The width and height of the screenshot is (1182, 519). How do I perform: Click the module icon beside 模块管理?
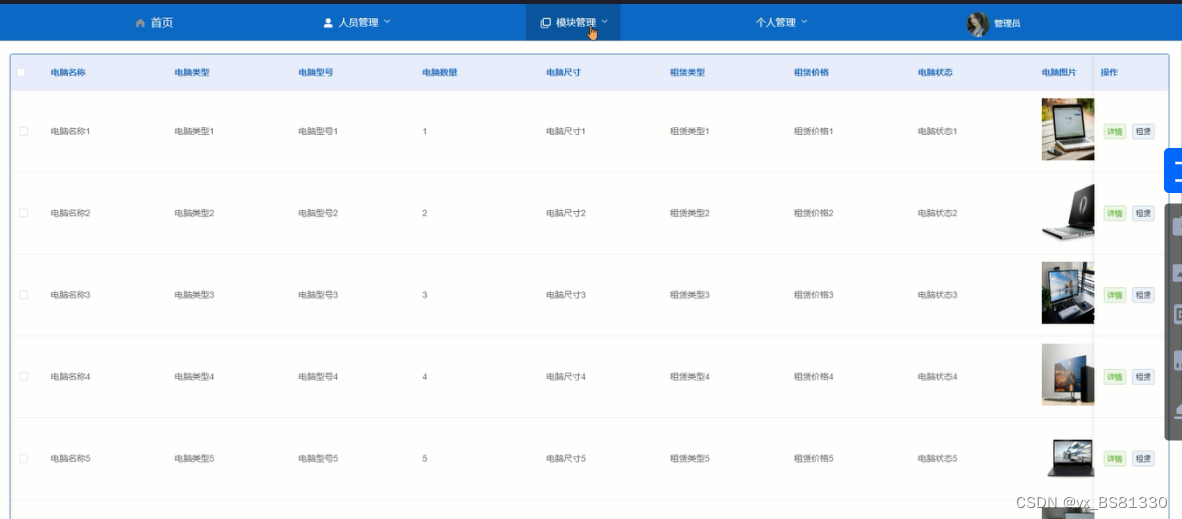pyautogui.click(x=546, y=23)
